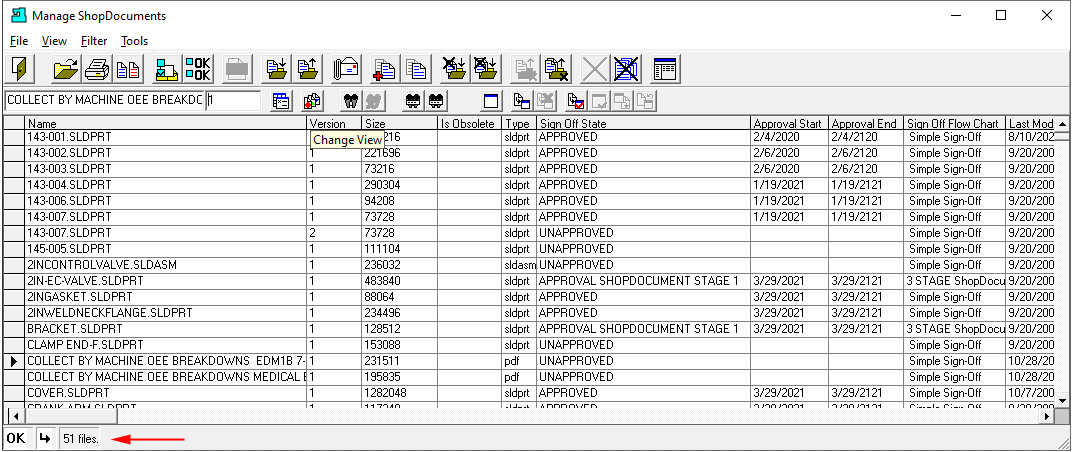1073x452 pixels.
Task: Click the folder with up arrow icon
Action: tap(309, 68)
